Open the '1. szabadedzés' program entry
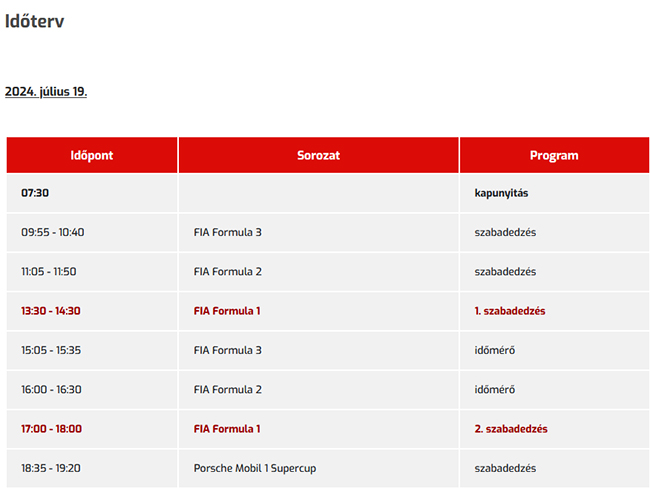This screenshot has height=503, width=650. tap(510, 311)
